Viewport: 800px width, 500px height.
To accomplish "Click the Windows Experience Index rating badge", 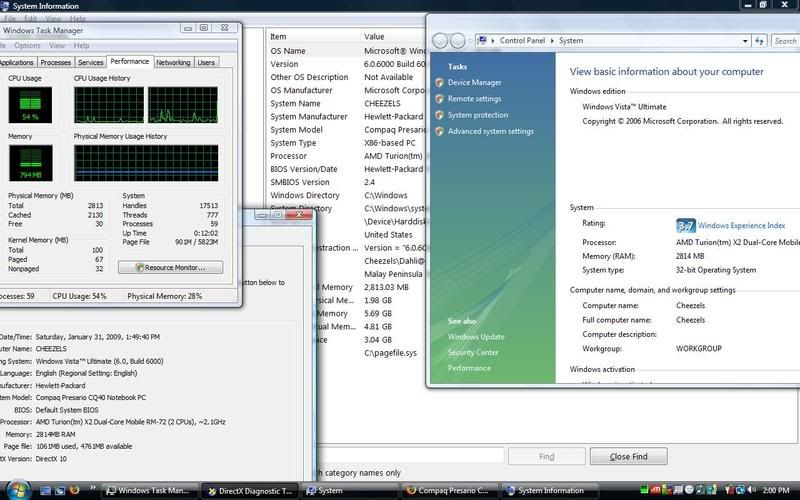I will click(686, 225).
